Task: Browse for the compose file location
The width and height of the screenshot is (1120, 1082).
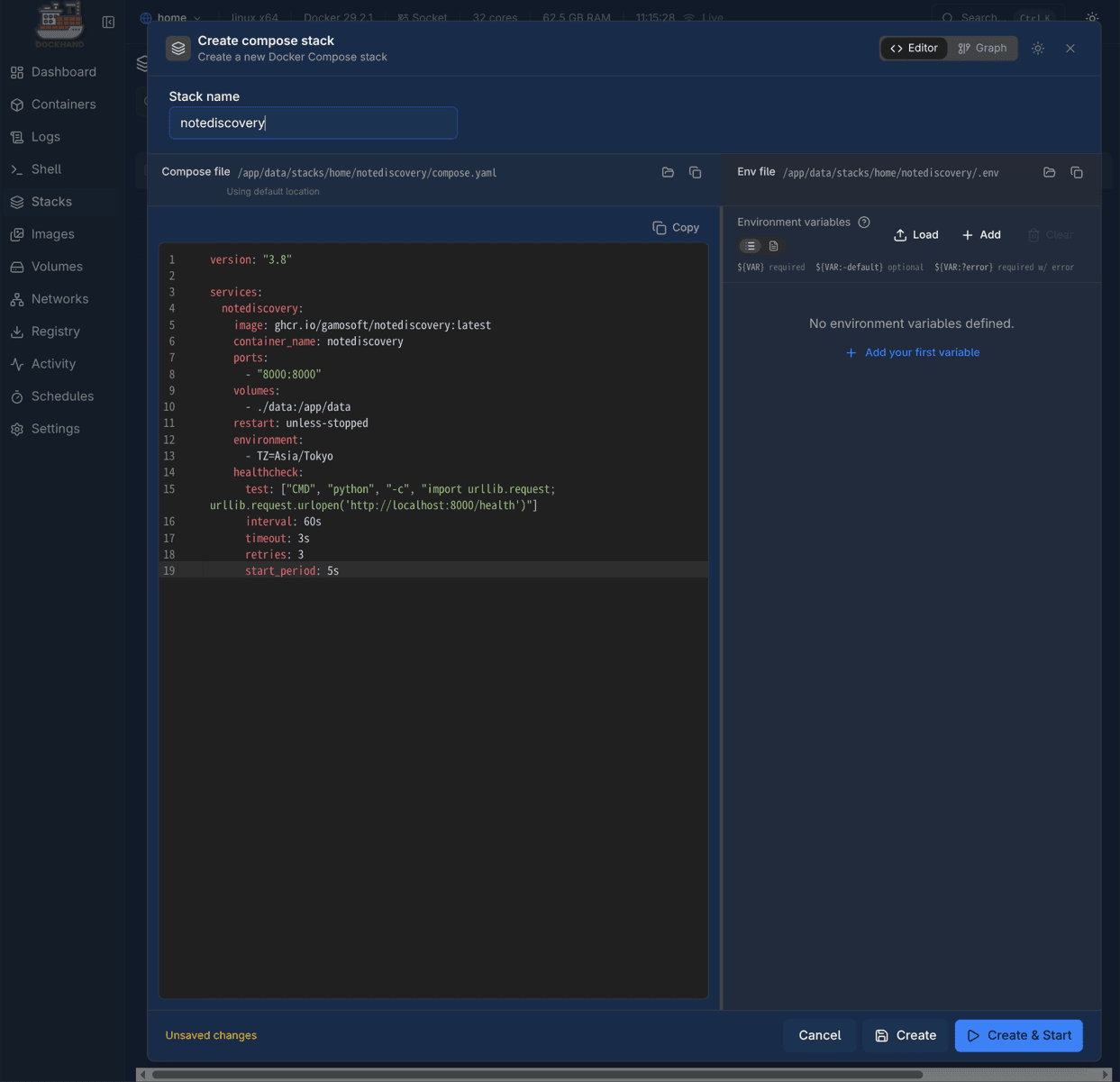Action: point(668,172)
